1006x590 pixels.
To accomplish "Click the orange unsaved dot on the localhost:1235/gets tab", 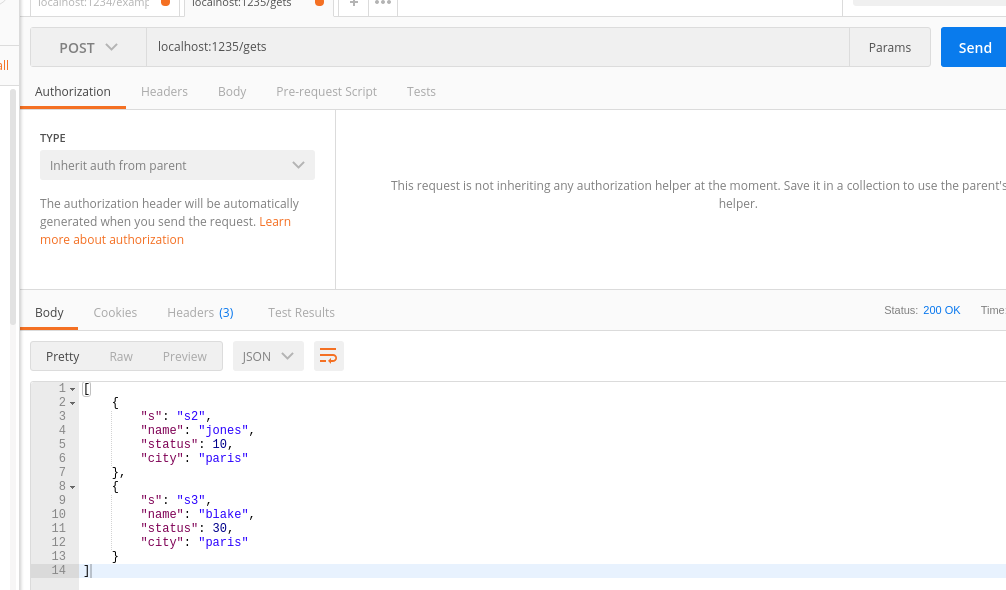I will [320, 3].
